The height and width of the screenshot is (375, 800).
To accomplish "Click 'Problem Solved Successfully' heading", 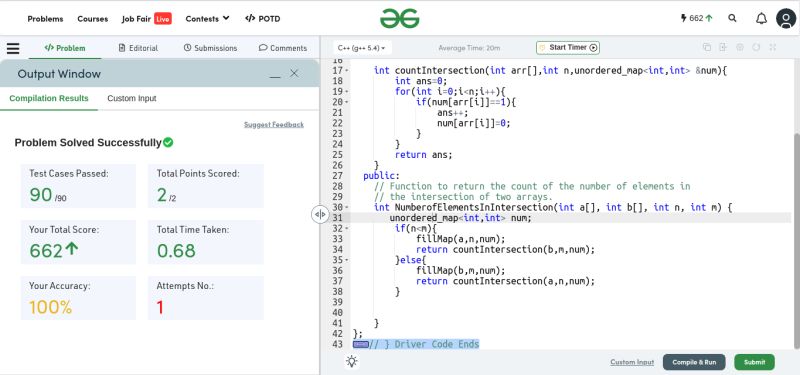I will click(88, 142).
